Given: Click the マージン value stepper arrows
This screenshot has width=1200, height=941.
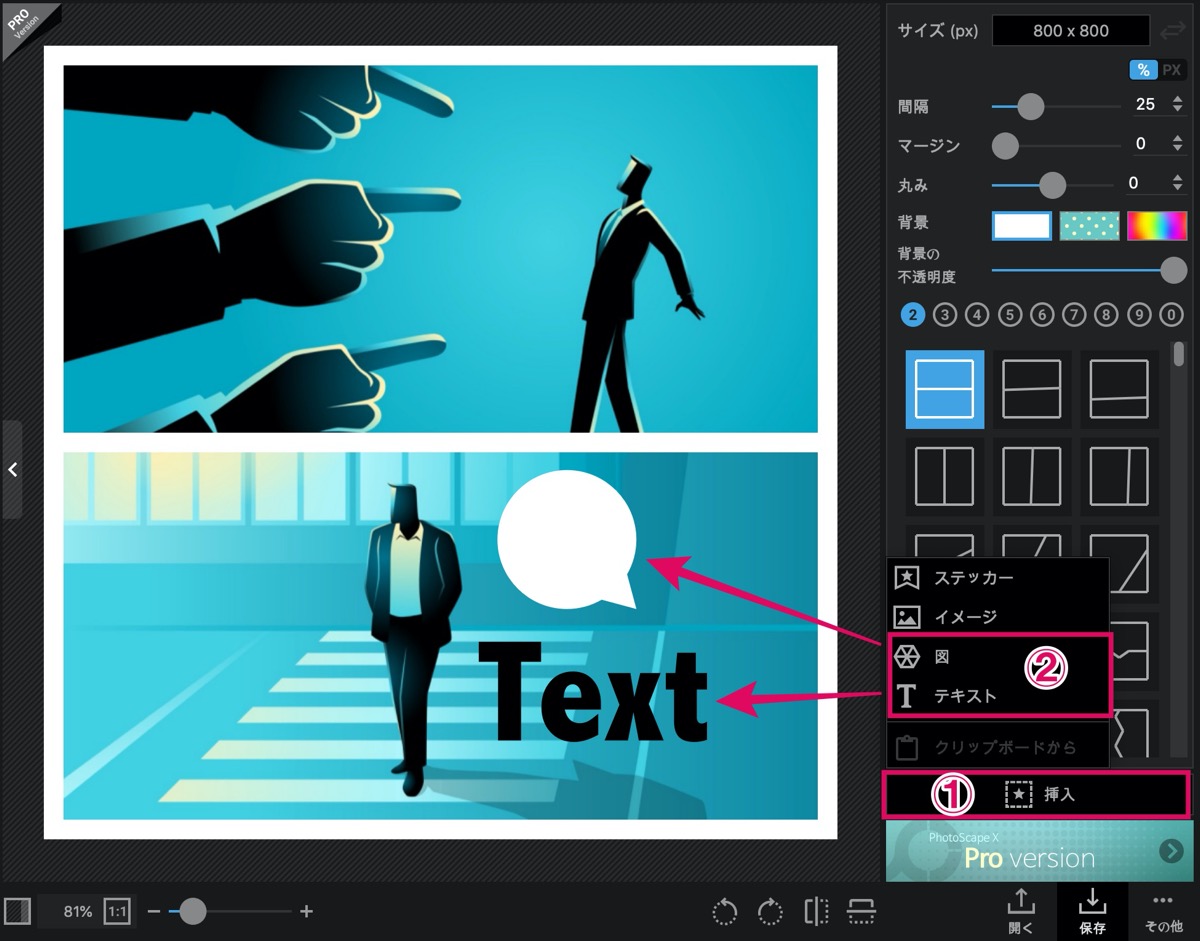Looking at the screenshot, I should 1177,144.
